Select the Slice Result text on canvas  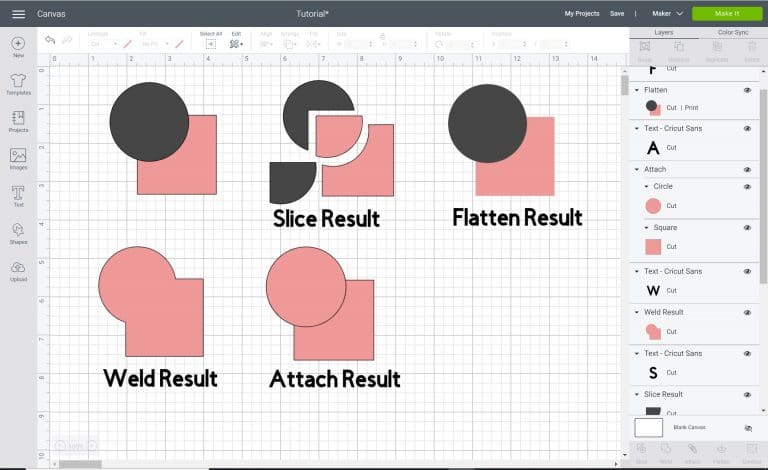326,219
